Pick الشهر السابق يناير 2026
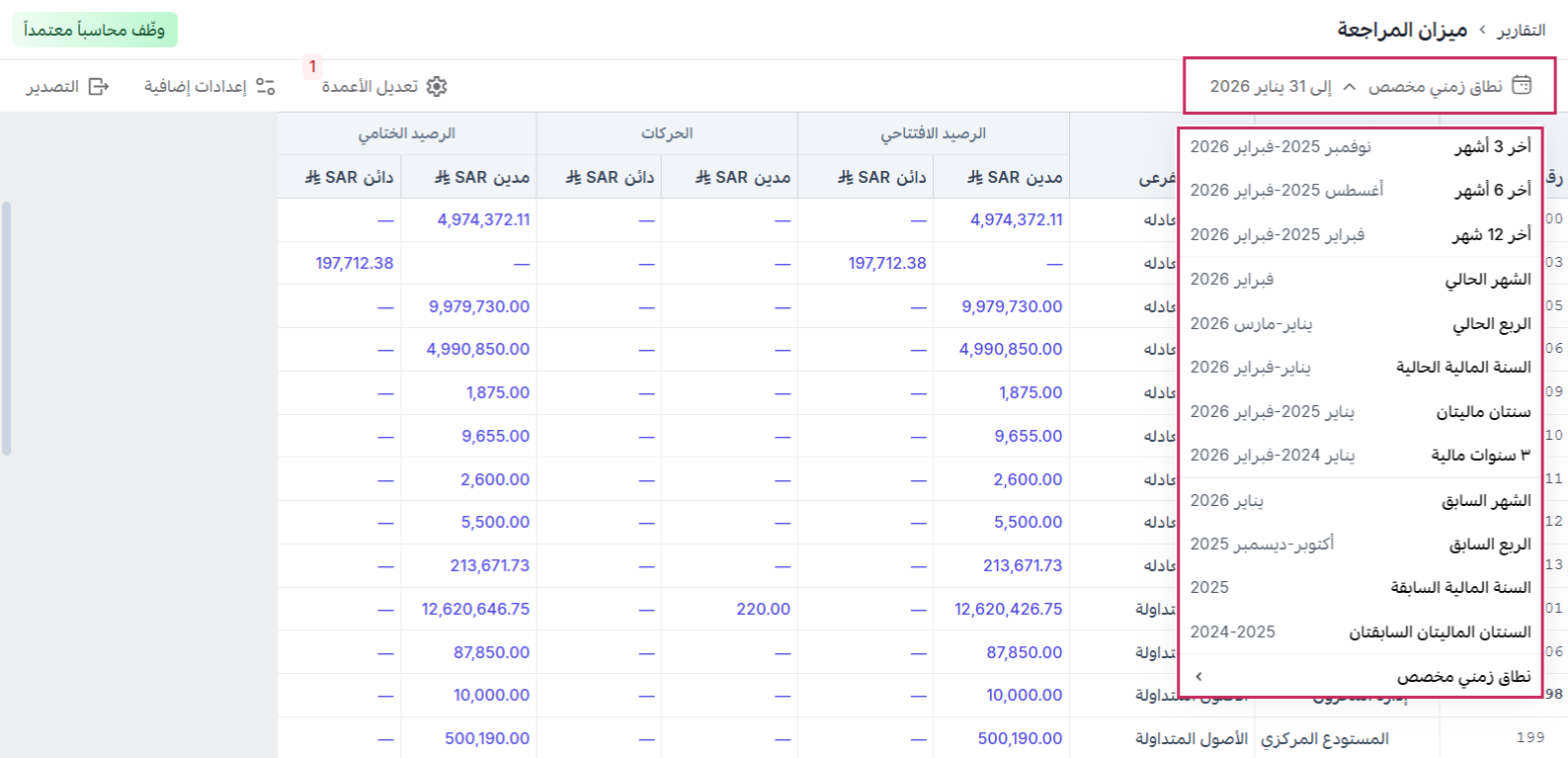Image resolution: width=1568 pixels, height=758 pixels. coord(1361,500)
